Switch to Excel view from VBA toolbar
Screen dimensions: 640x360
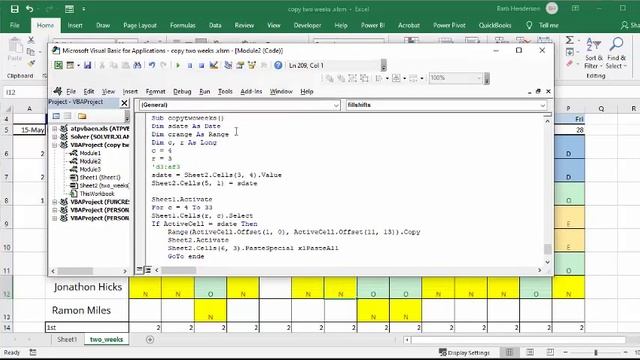[58, 65]
